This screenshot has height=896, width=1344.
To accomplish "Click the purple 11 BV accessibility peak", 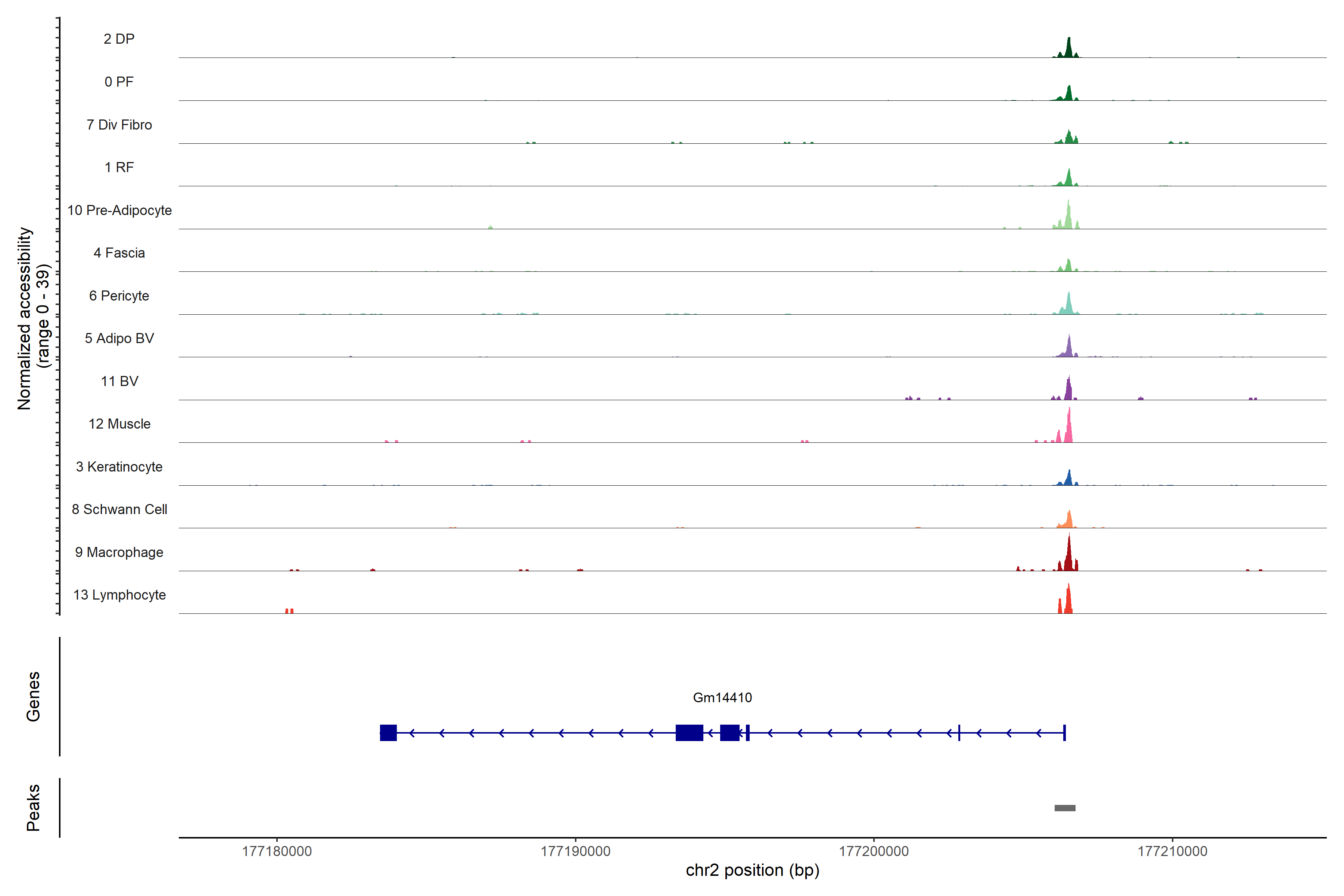I will 1068,390.
